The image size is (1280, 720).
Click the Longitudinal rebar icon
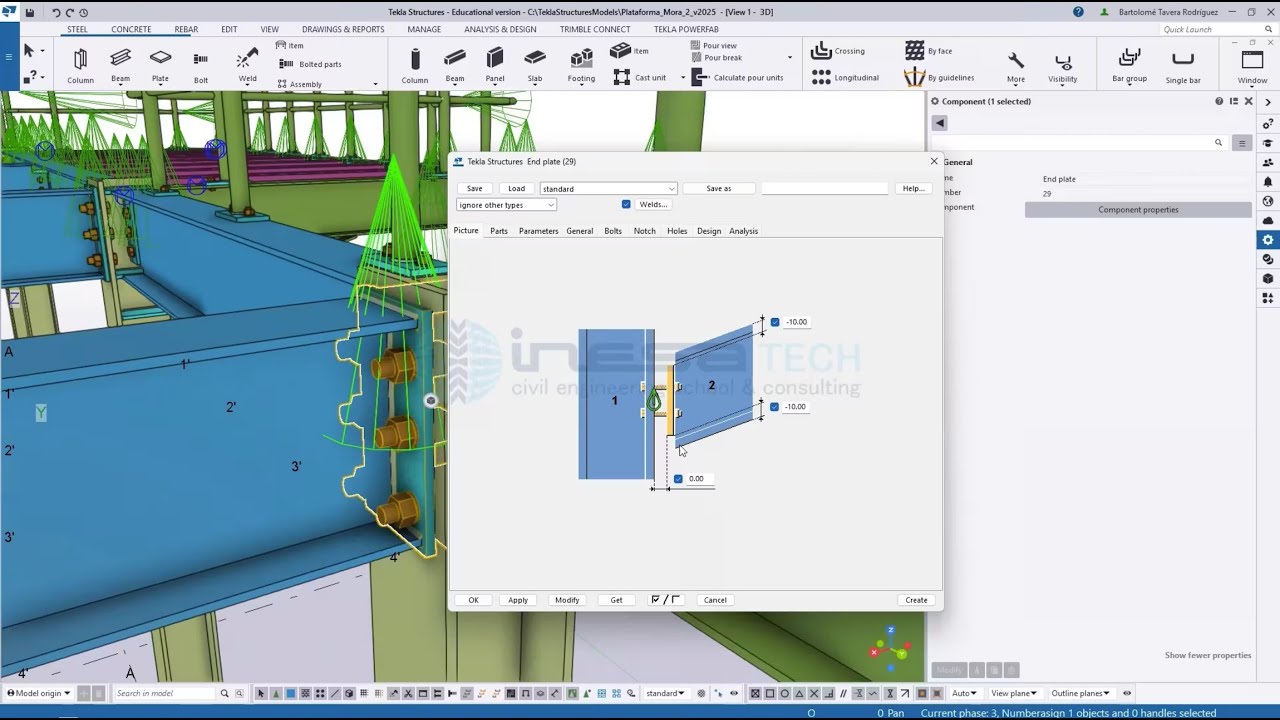821,77
